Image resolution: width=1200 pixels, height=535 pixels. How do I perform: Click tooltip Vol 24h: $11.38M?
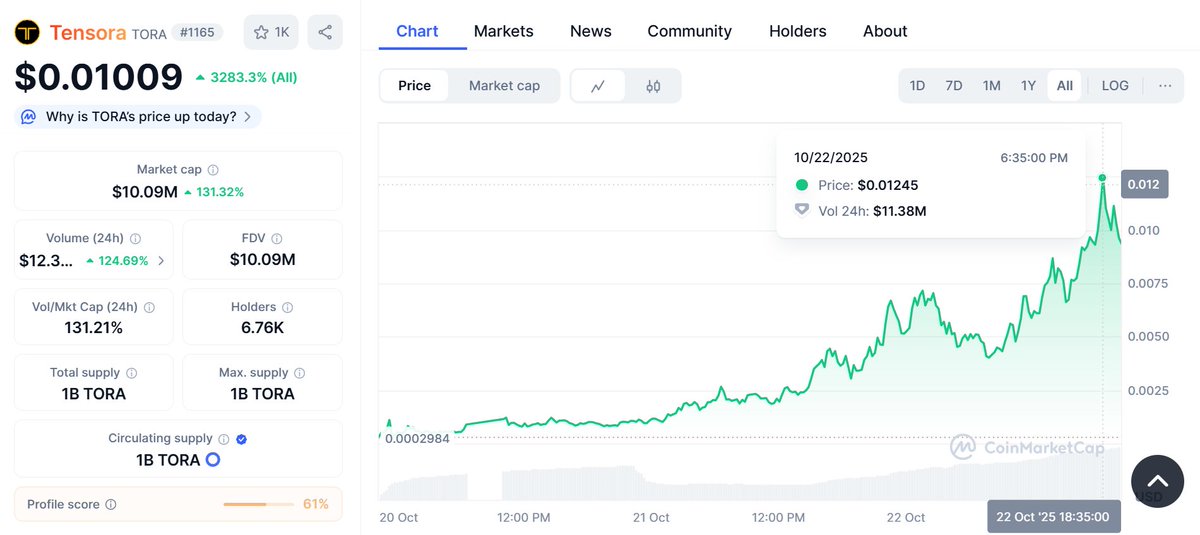[872, 211]
